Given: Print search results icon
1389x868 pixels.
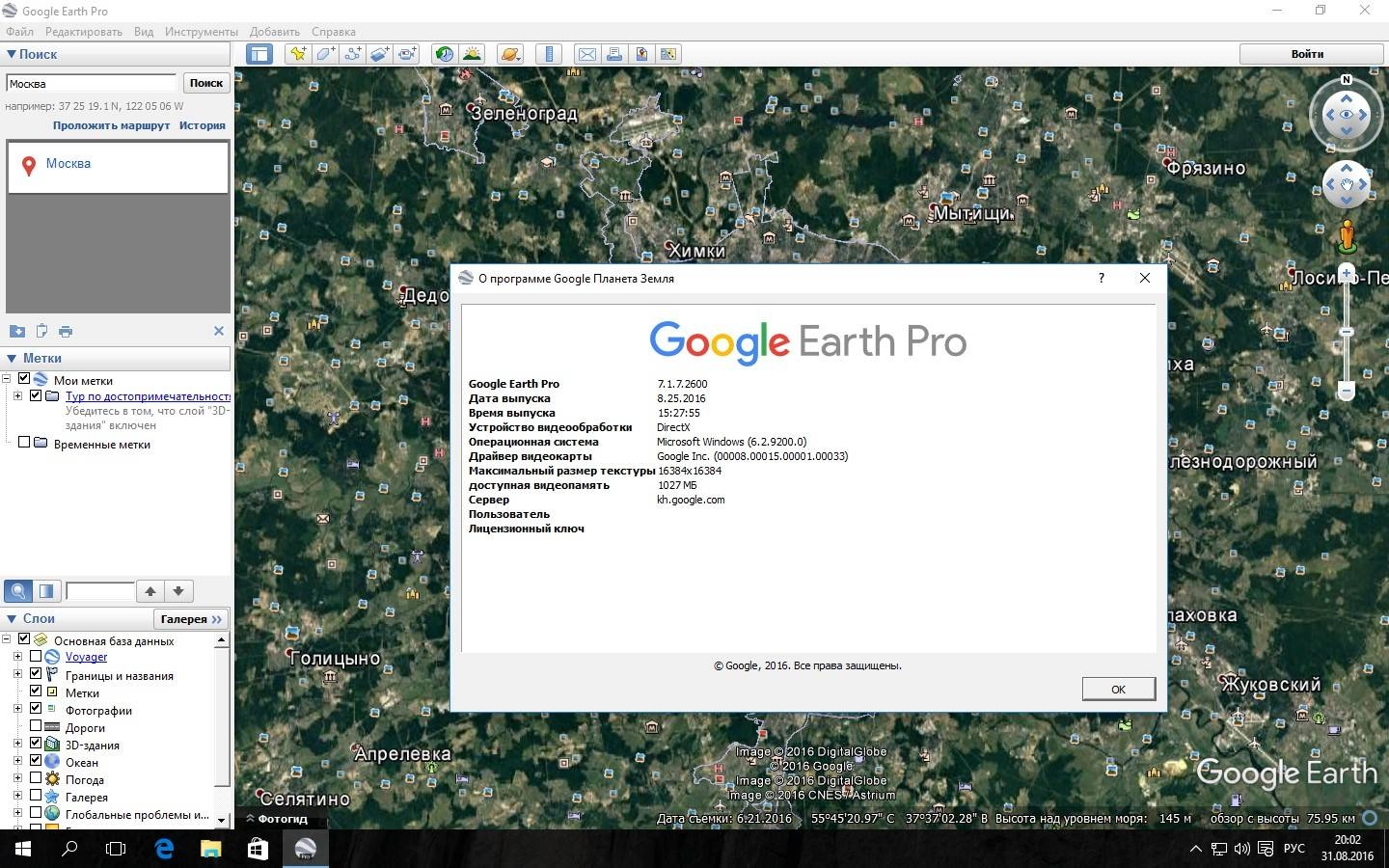Looking at the screenshot, I should point(66,331).
